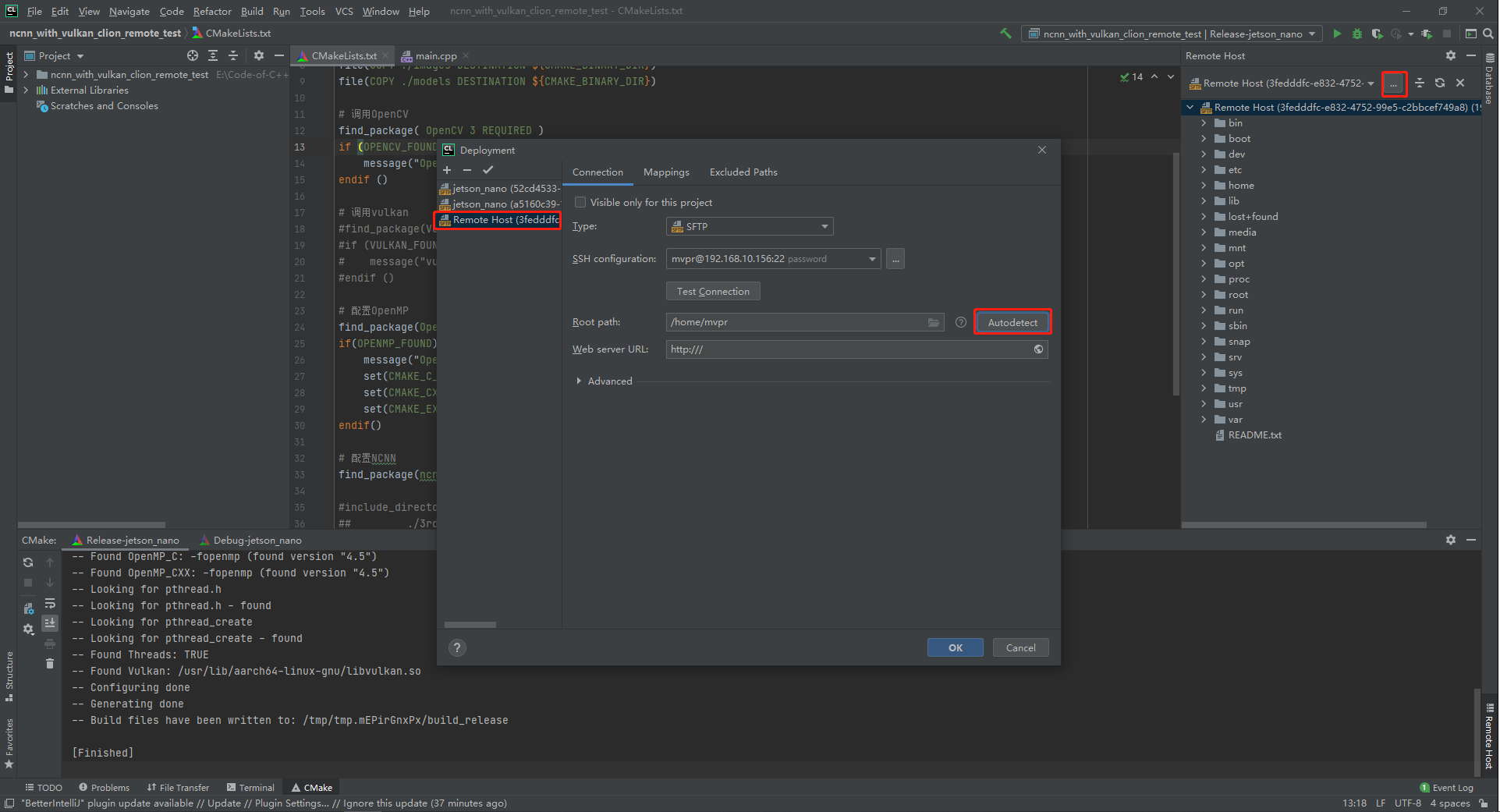Toggle Visible only for this project
1500x812 pixels.
tap(580, 203)
